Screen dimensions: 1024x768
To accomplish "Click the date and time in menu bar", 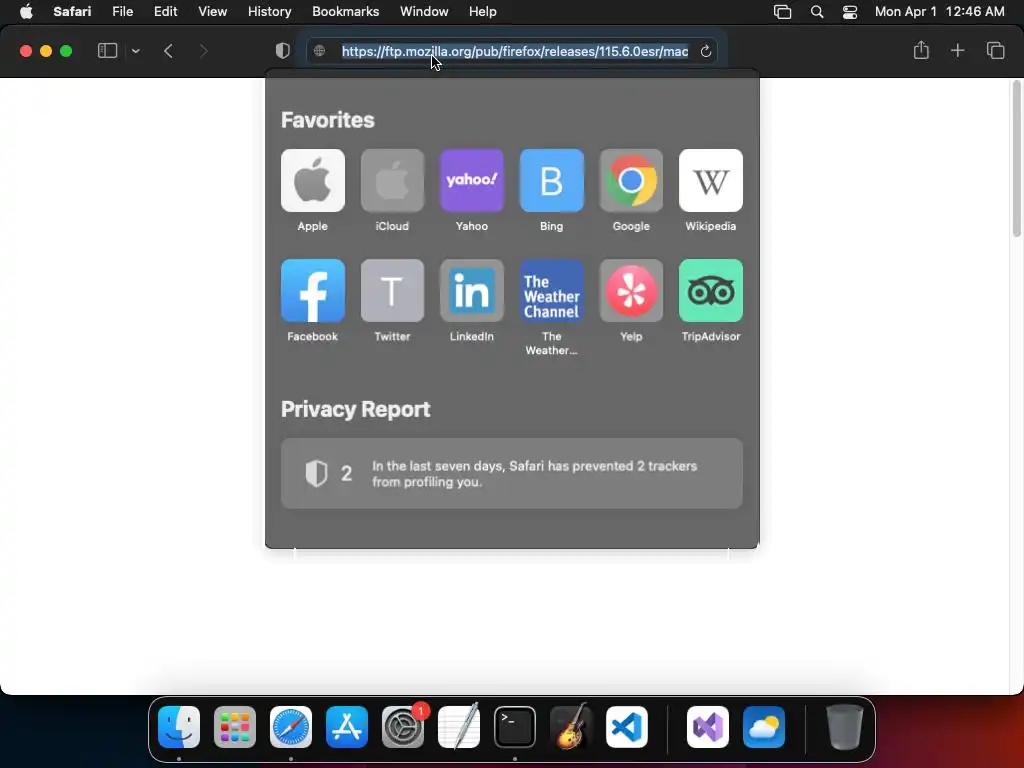I will pos(939,12).
